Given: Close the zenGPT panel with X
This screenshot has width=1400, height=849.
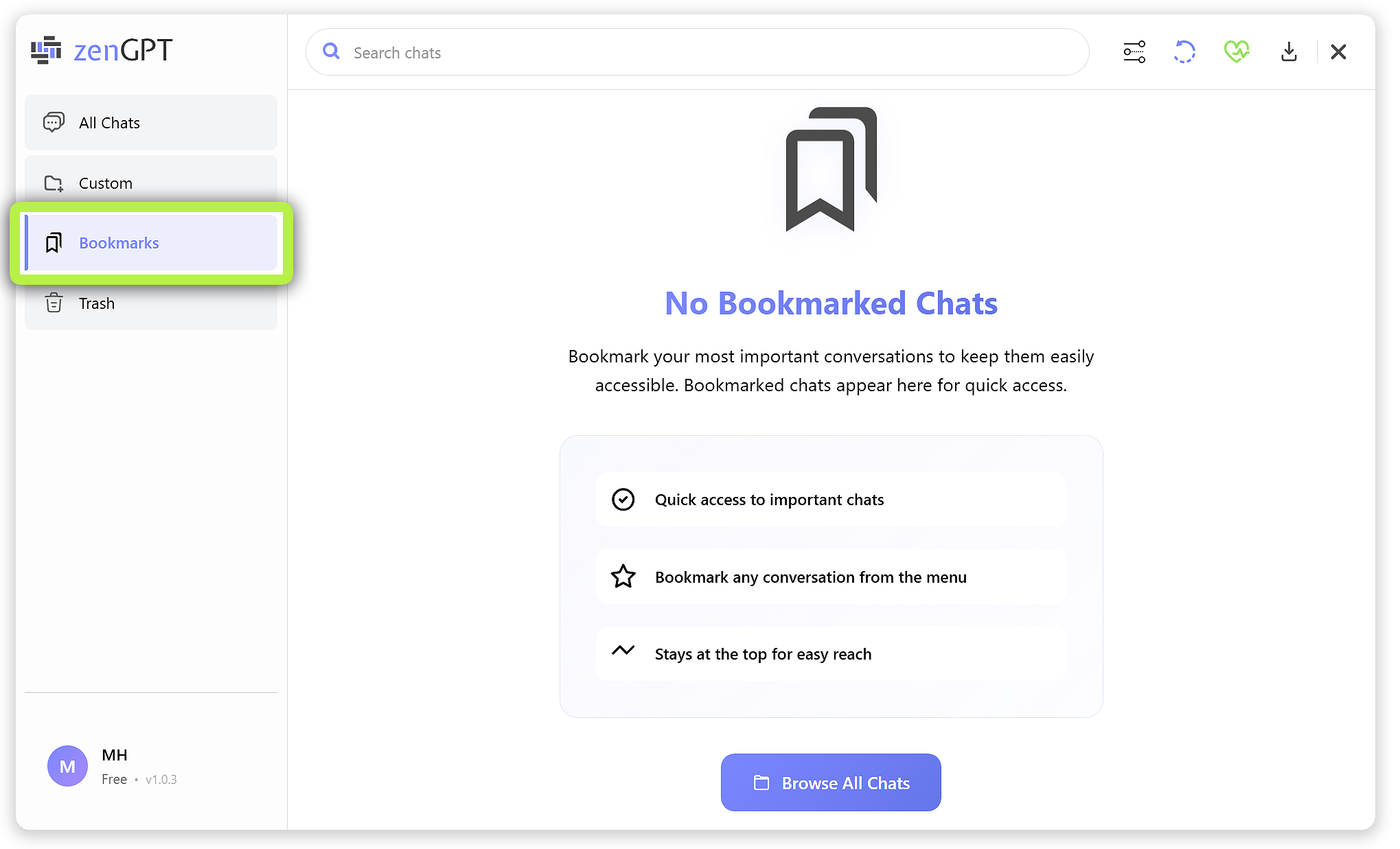Looking at the screenshot, I should (x=1338, y=52).
